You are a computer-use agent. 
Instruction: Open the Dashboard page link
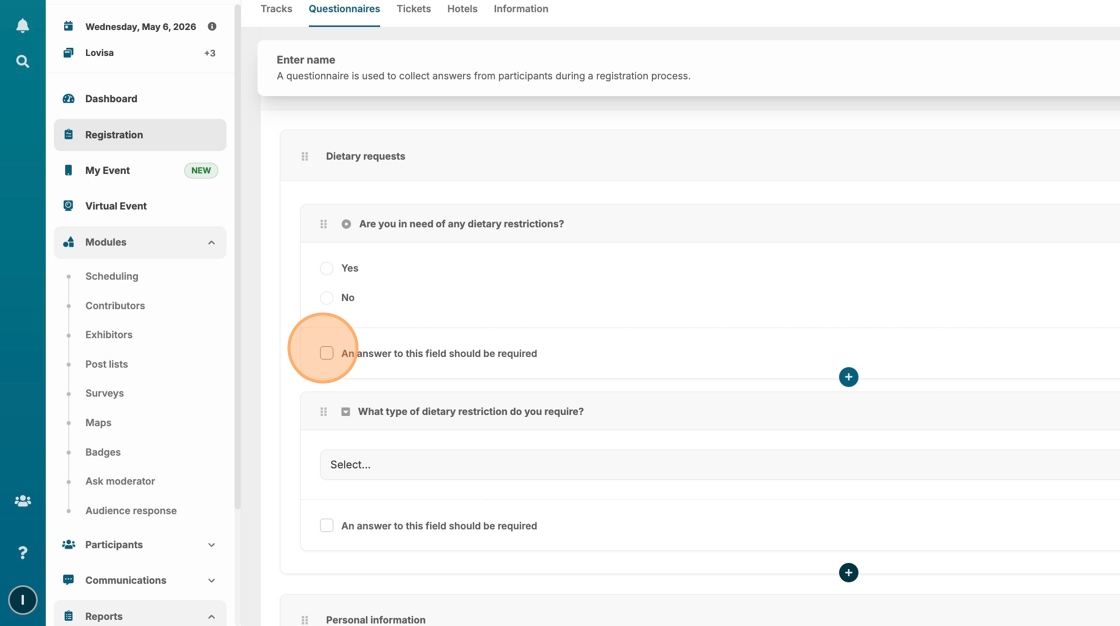click(111, 99)
